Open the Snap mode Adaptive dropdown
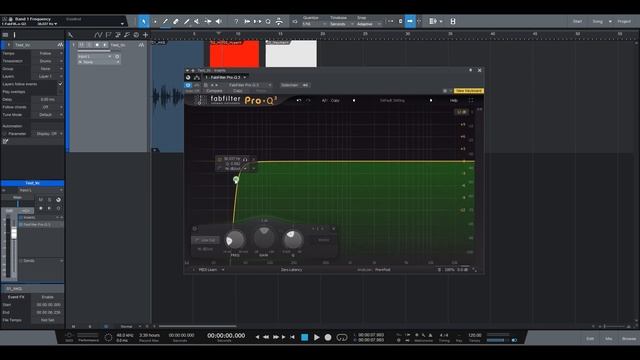The width and height of the screenshot is (640, 360). (369, 24)
